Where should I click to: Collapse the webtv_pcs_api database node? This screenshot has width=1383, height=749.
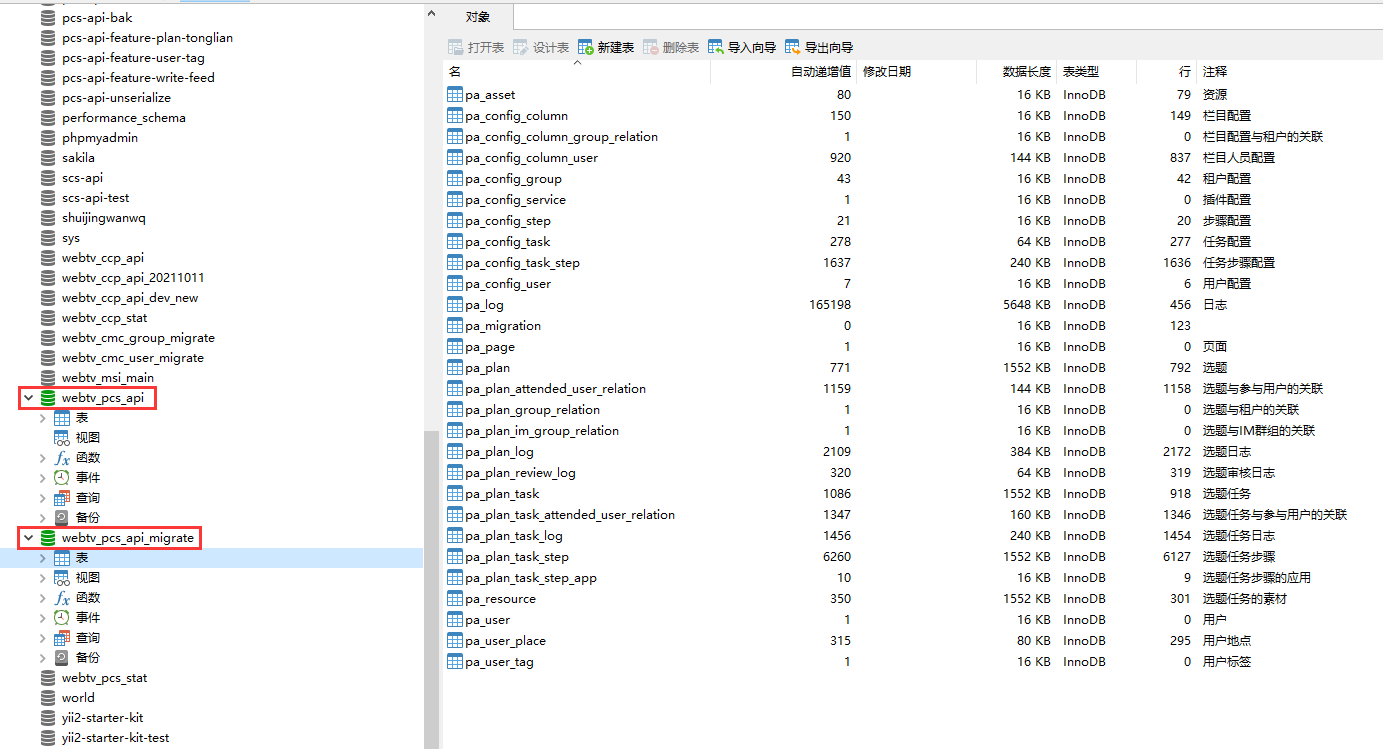[x=28, y=398]
